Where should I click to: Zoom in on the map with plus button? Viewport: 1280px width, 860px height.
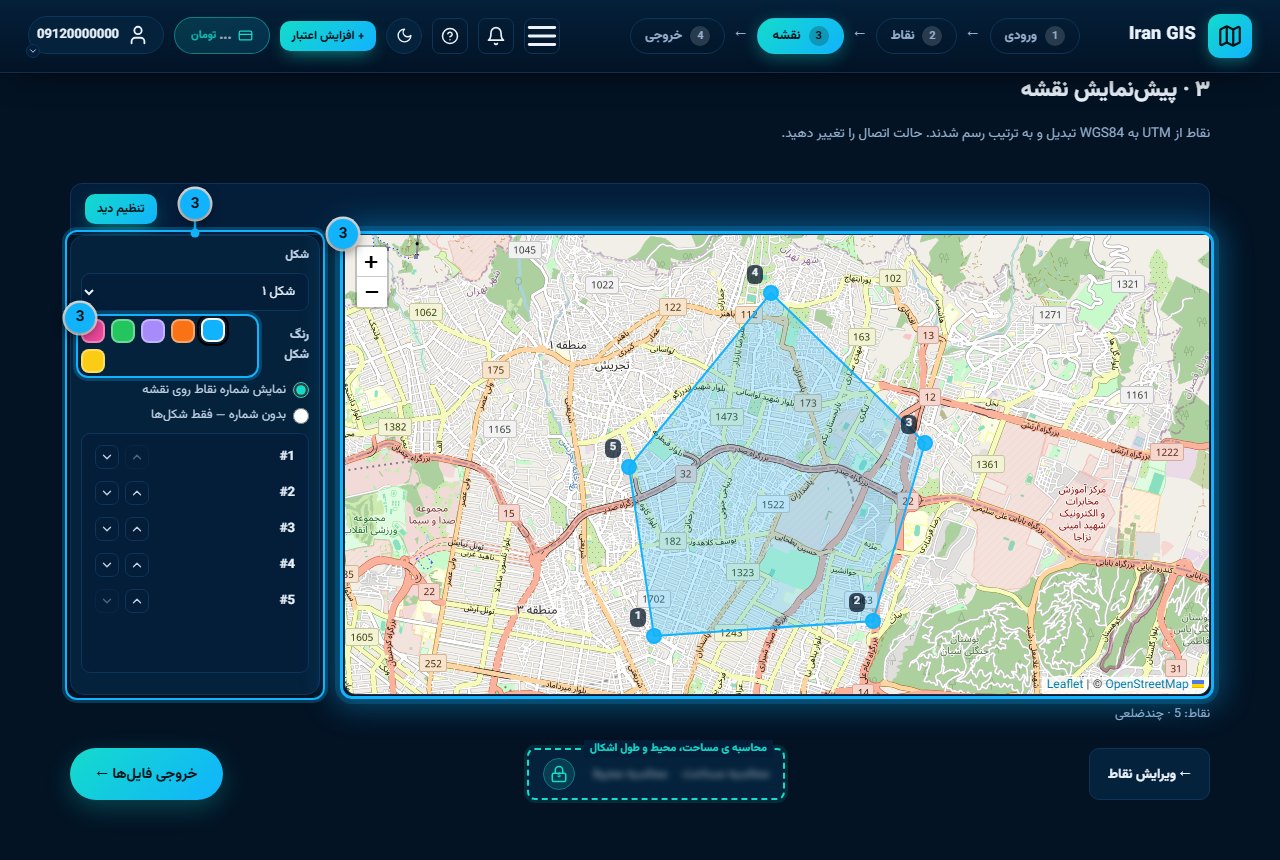pos(371,262)
